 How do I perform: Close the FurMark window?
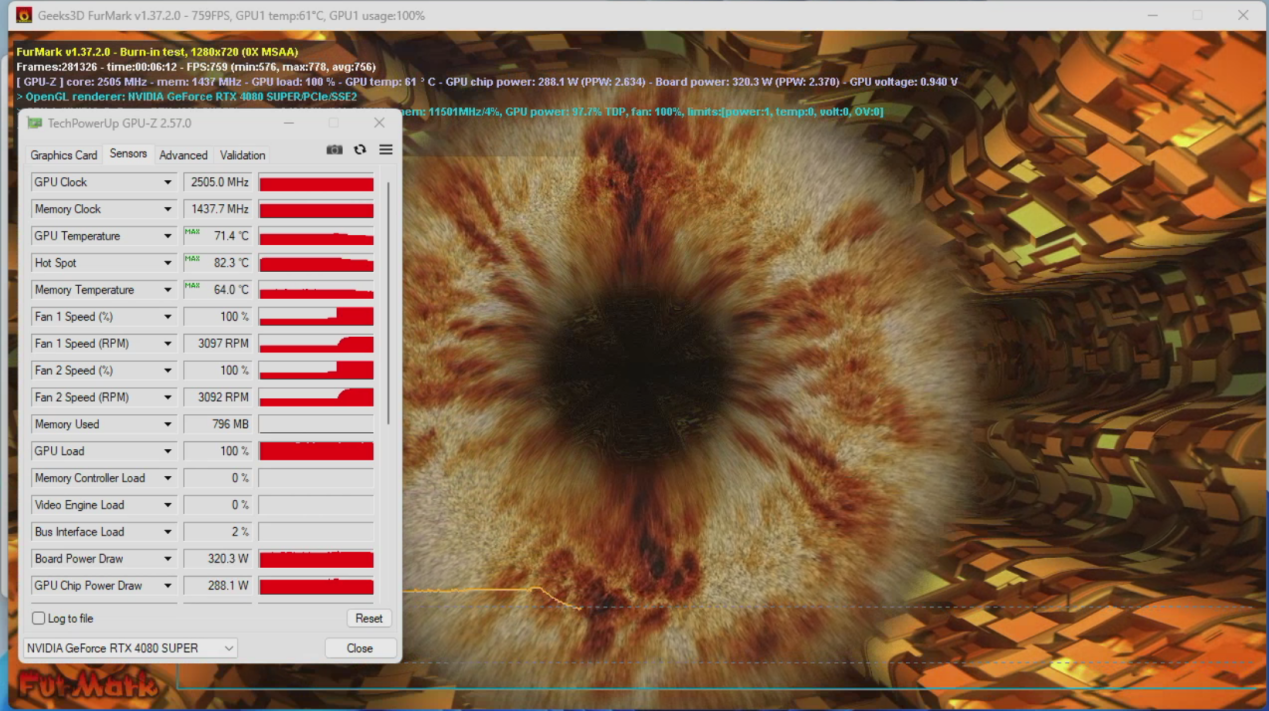pyautogui.click(x=1243, y=16)
